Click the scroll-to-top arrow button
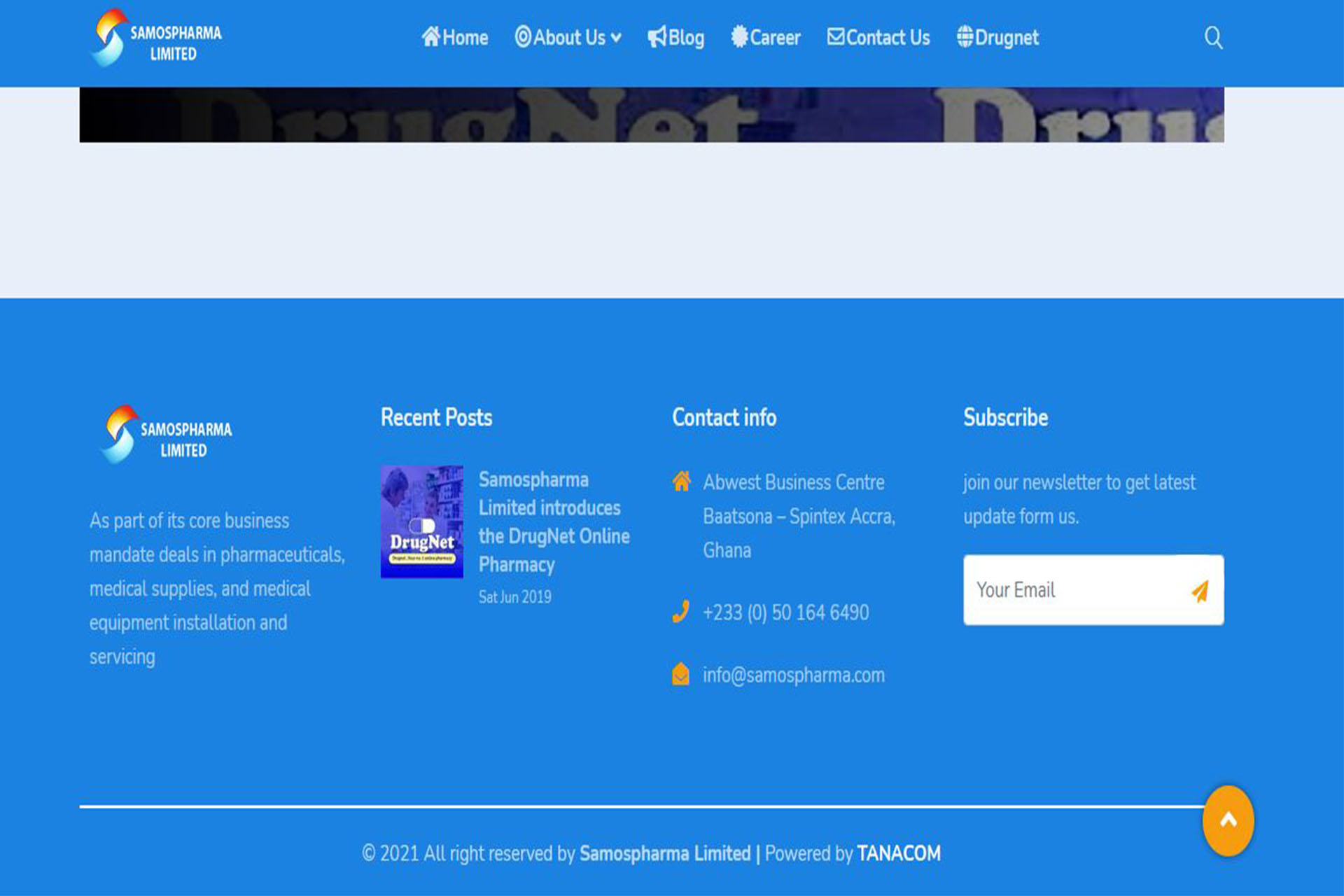This screenshot has width=1344, height=896. 1228,820
